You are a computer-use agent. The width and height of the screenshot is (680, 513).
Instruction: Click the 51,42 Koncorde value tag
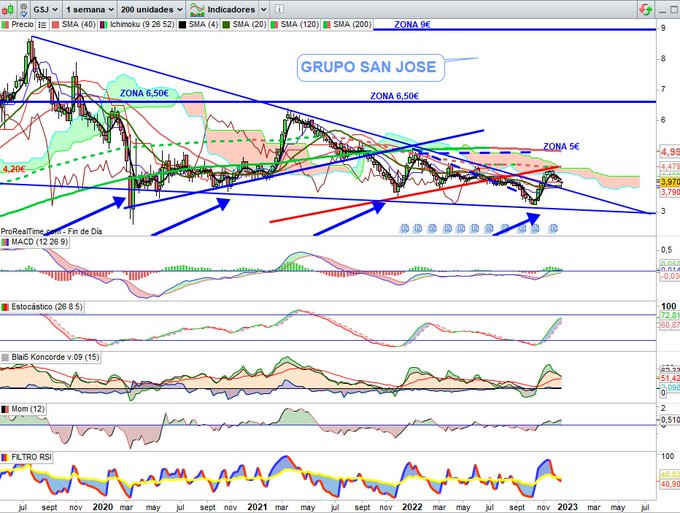670,379
